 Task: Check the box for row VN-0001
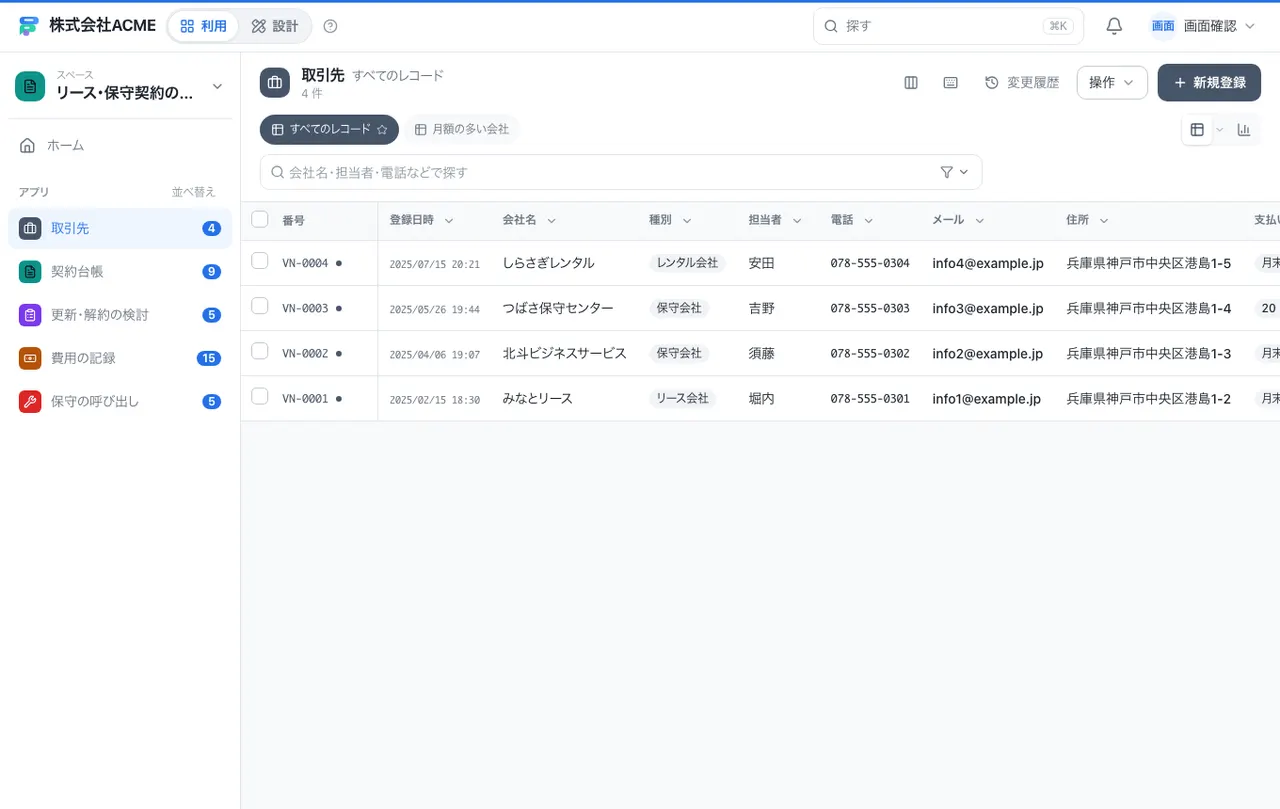click(260, 396)
